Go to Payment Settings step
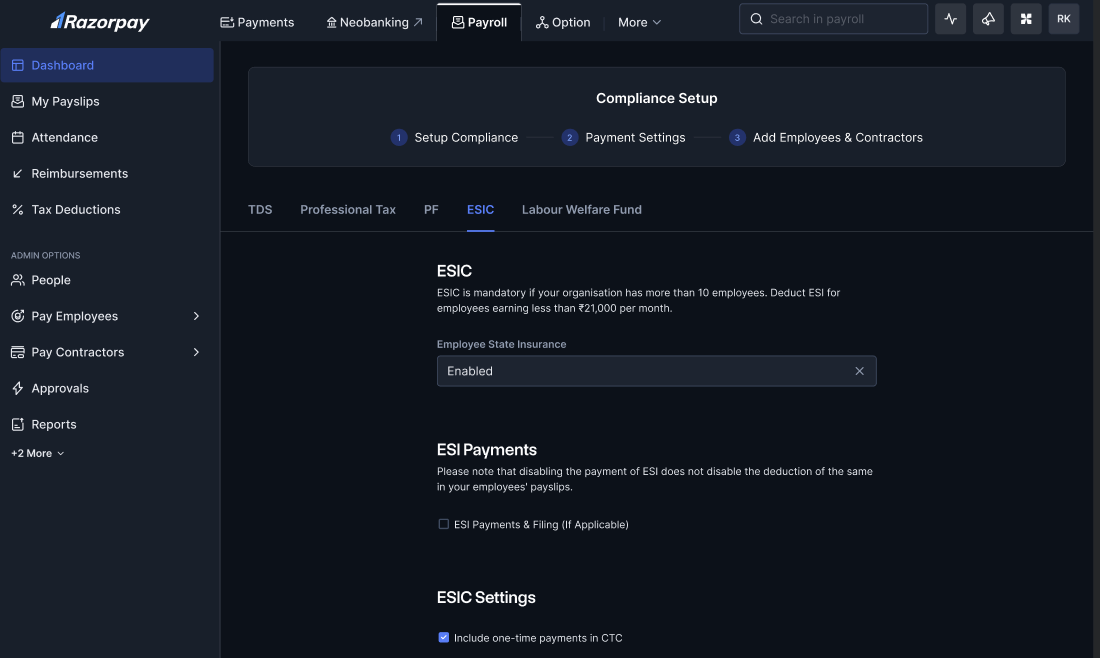 coord(634,138)
